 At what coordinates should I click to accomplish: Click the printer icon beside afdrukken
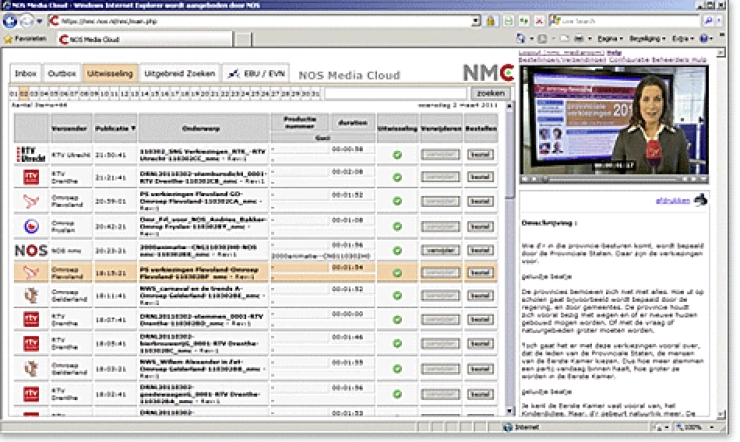702,200
